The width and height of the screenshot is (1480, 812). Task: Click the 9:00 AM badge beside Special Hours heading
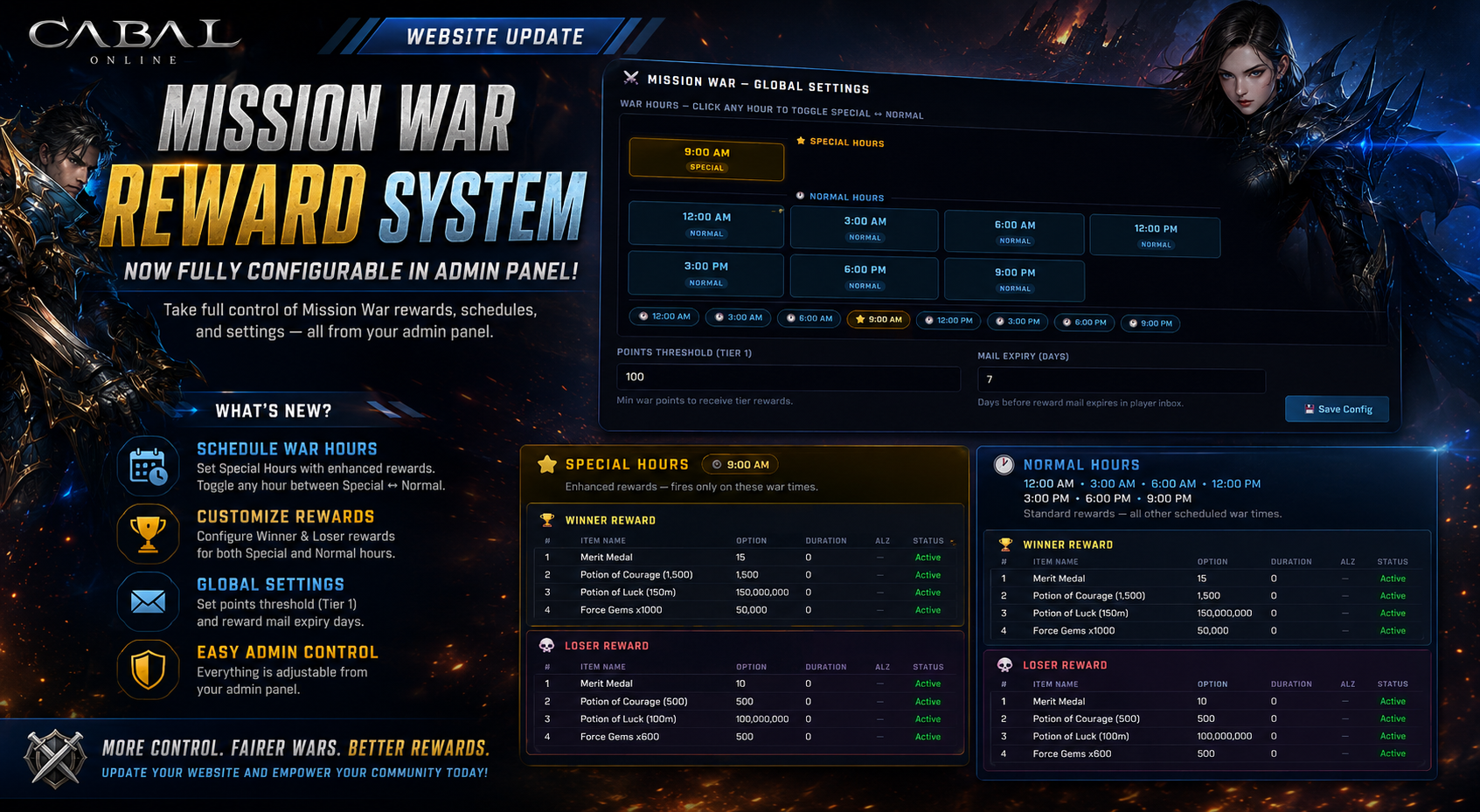point(740,464)
